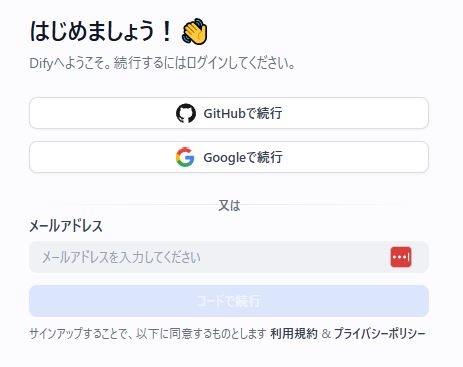This screenshot has width=463, height=367.
Task: Sign in using the Googleで続行 button
Action: point(229,157)
